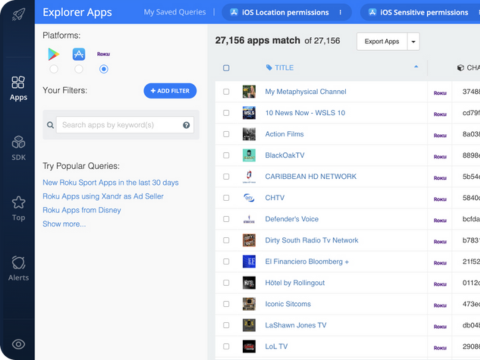Click the Export Apps button
This screenshot has width=480, height=360.
[382, 41]
